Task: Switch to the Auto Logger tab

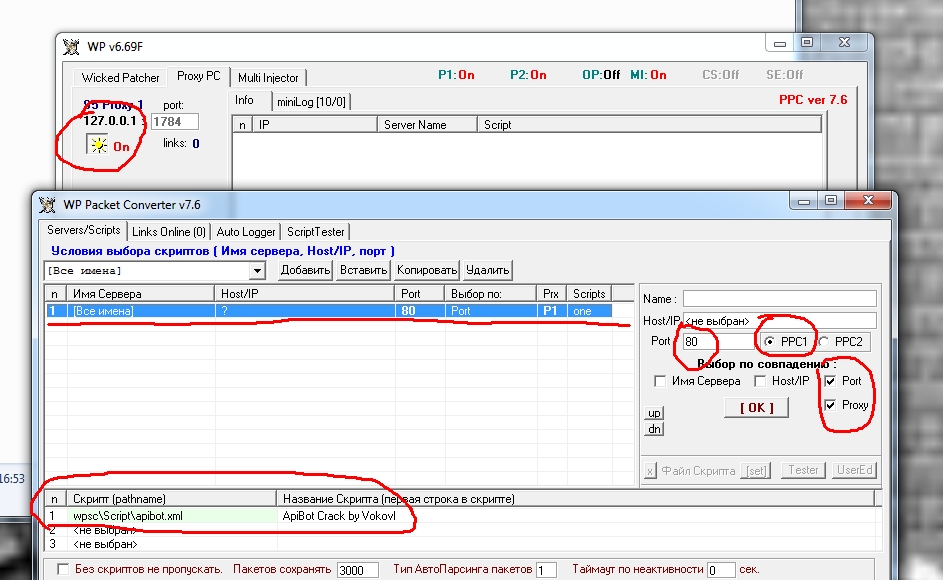Action: [245, 231]
